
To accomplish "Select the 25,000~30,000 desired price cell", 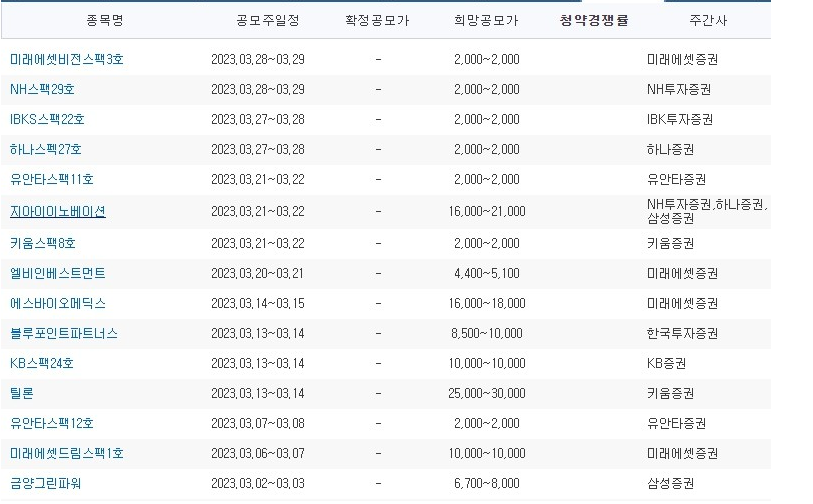I will coord(487,394).
